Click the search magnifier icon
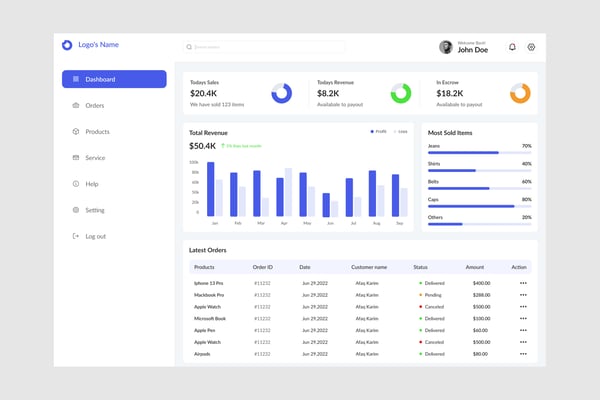 [x=189, y=47]
